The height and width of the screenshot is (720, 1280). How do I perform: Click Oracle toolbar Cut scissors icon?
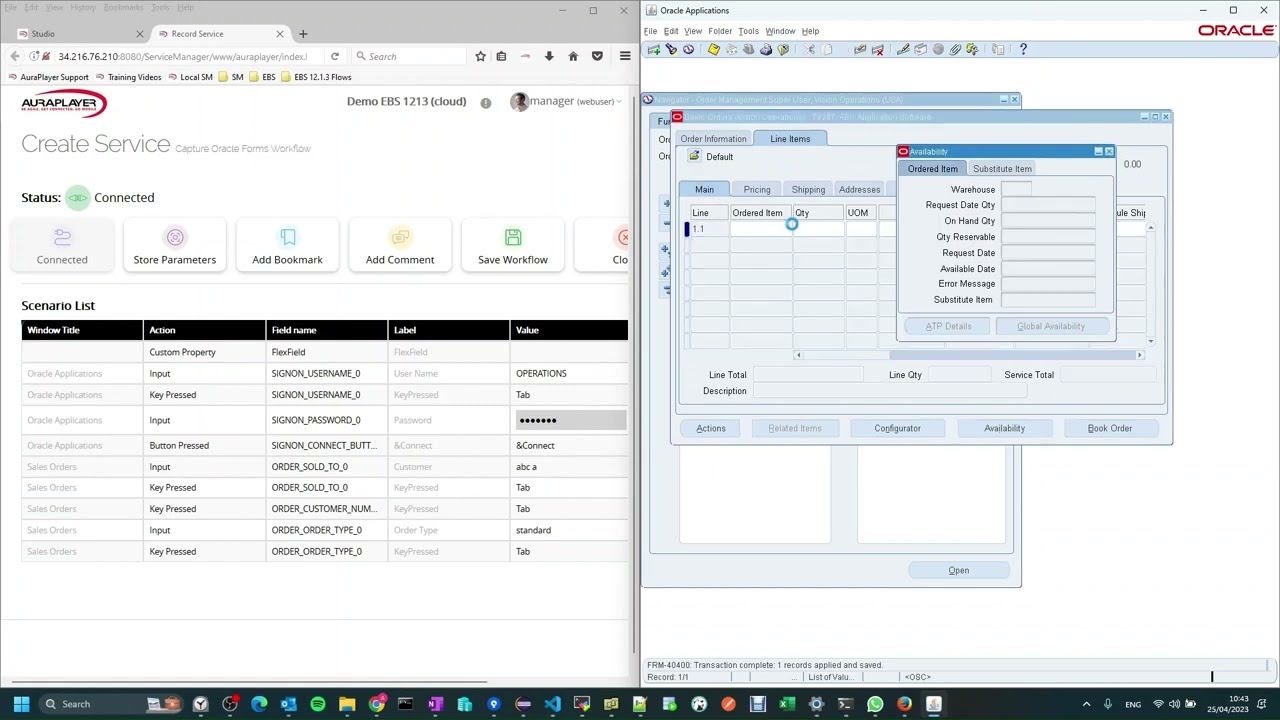[x=811, y=49]
